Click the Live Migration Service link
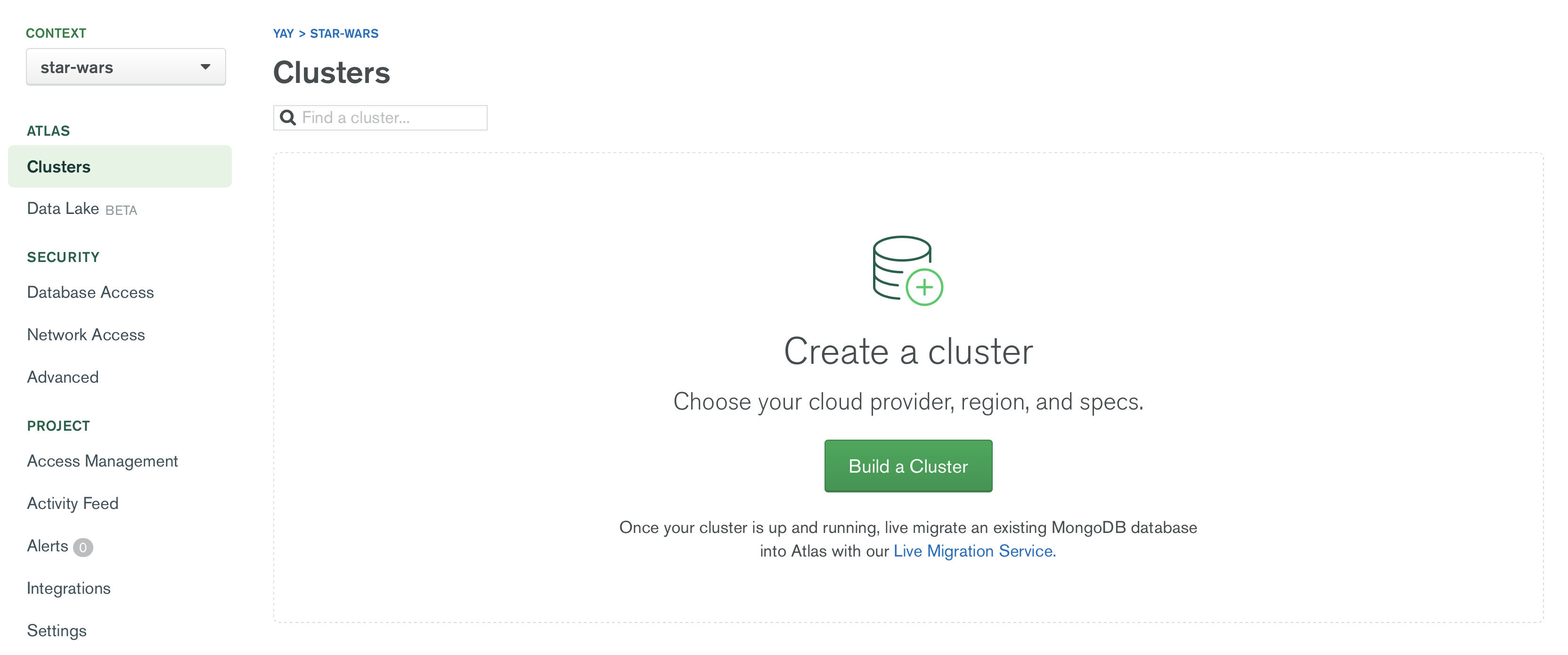 tap(974, 550)
